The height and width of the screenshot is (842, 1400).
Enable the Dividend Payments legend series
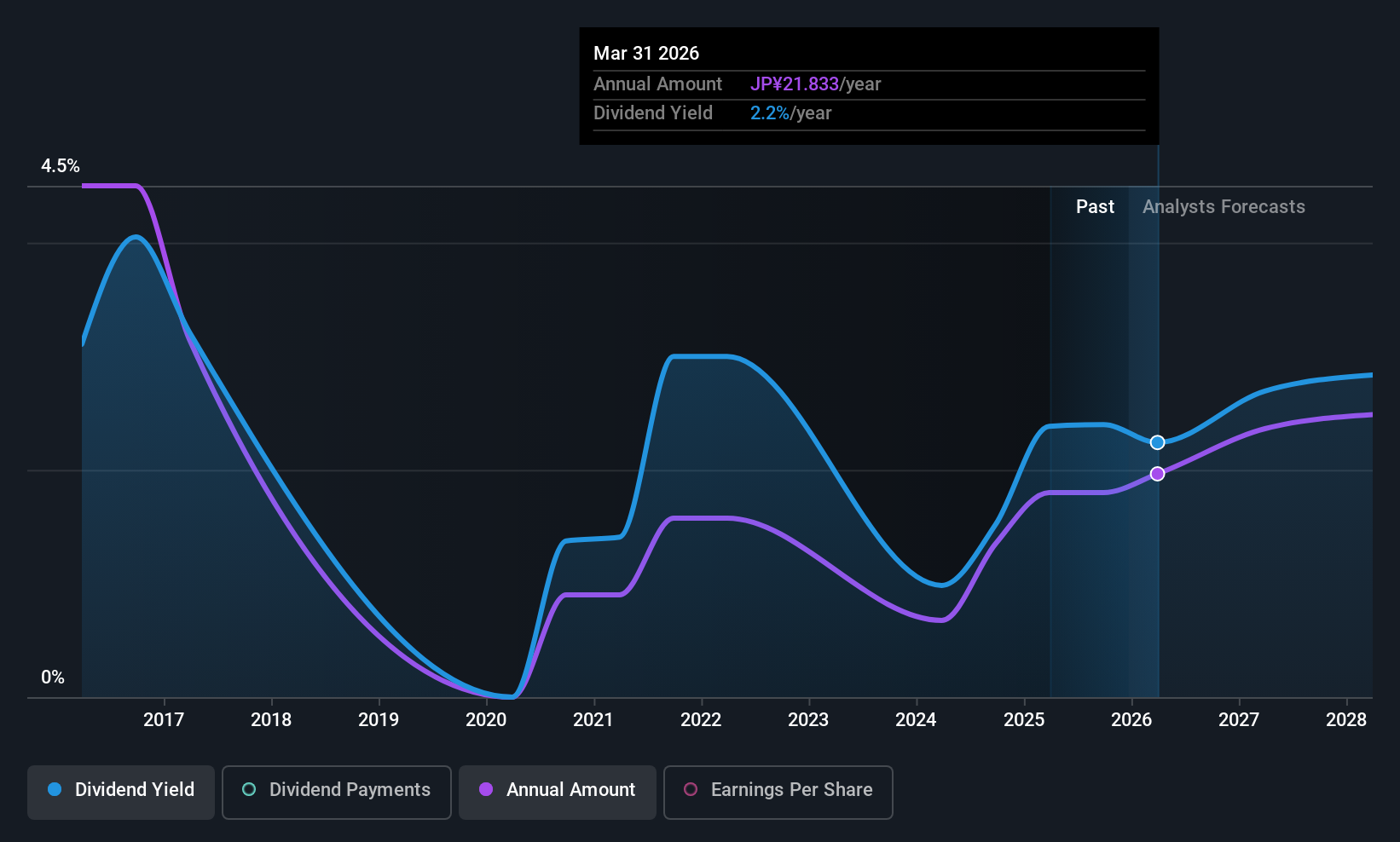pyautogui.click(x=336, y=792)
